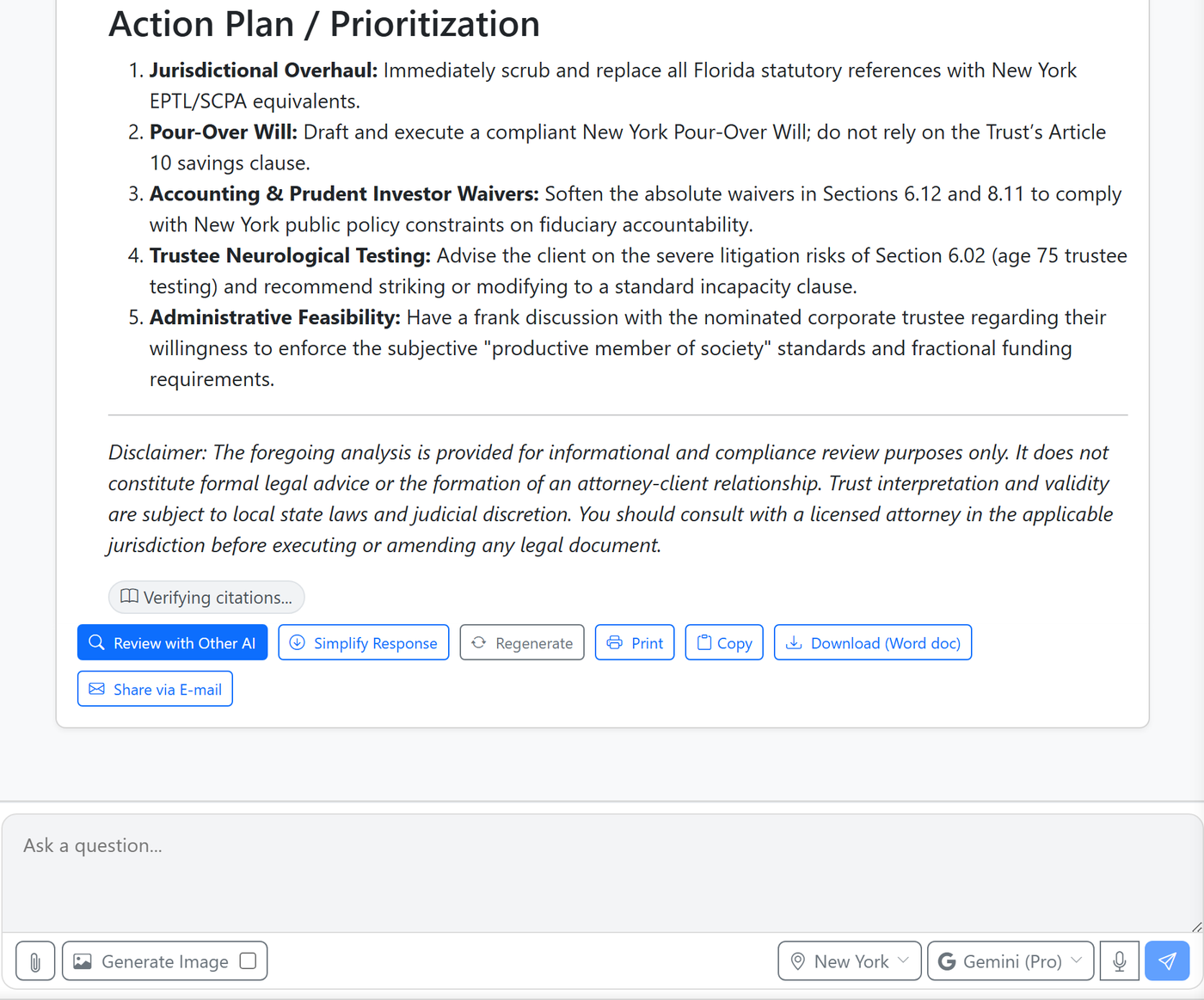Click the textarea resize handle corner
The image size is (1204, 1000).
[x=1196, y=927]
